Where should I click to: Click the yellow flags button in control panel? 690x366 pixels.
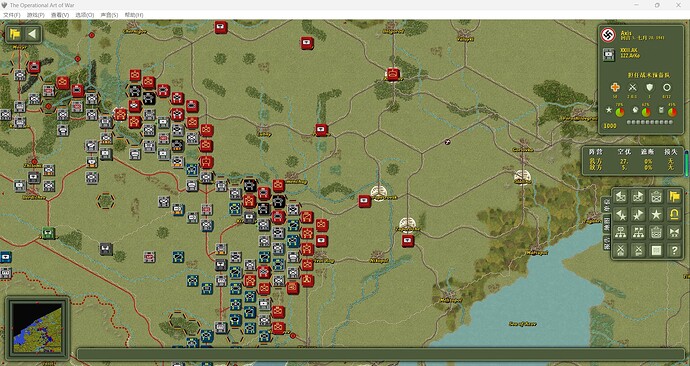click(674, 197)
